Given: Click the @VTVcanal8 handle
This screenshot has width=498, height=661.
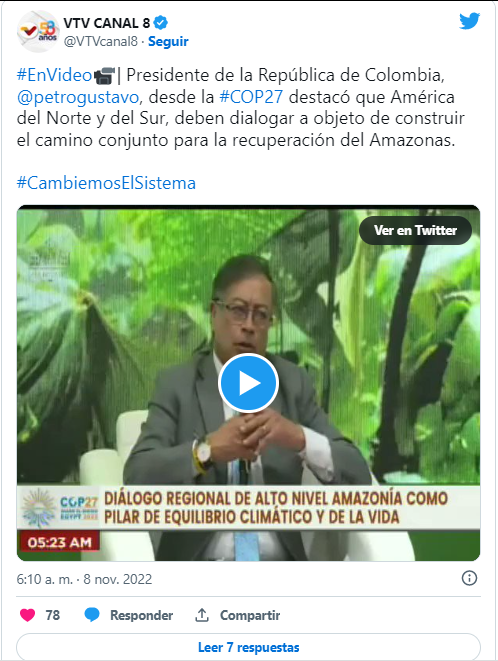Looking at the screenshot, I should pyautogui.click(x=101, y=41).
